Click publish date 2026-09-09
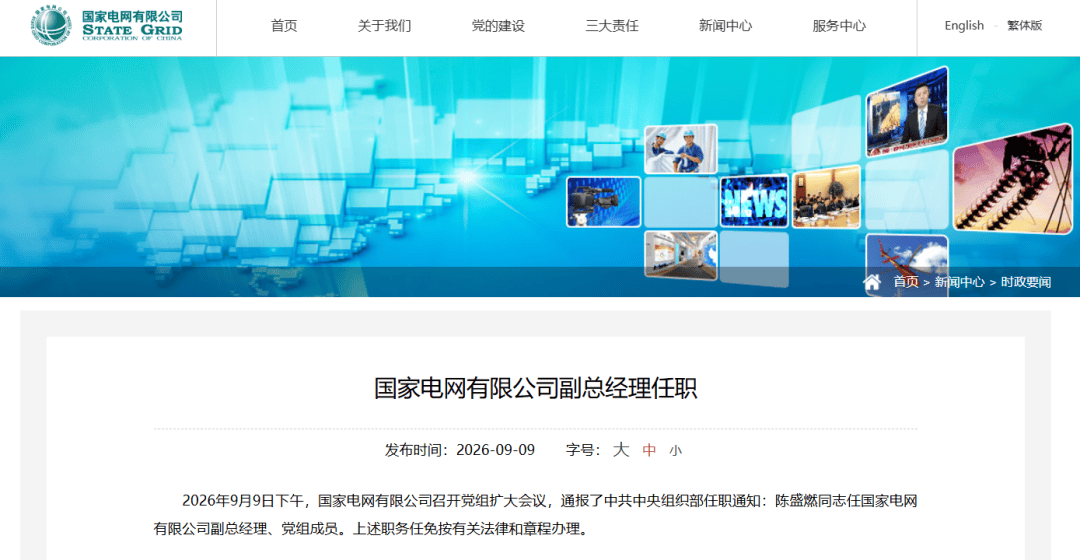 click(x=495, y=450)
